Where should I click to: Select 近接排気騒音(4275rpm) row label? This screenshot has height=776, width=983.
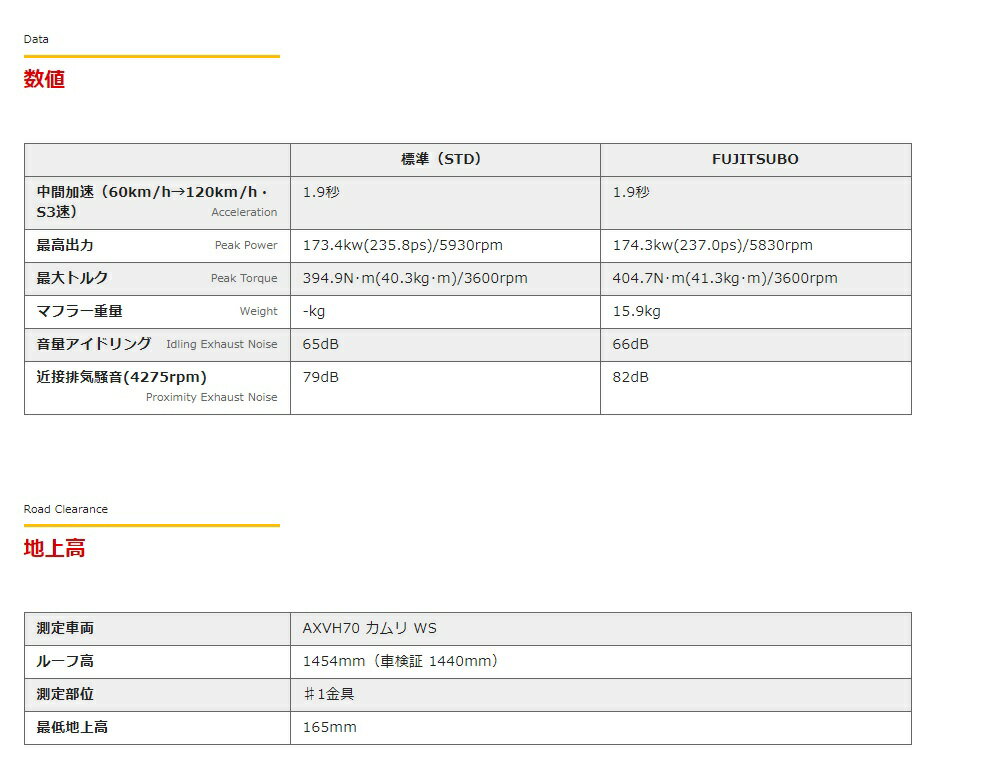click(122, 377)
